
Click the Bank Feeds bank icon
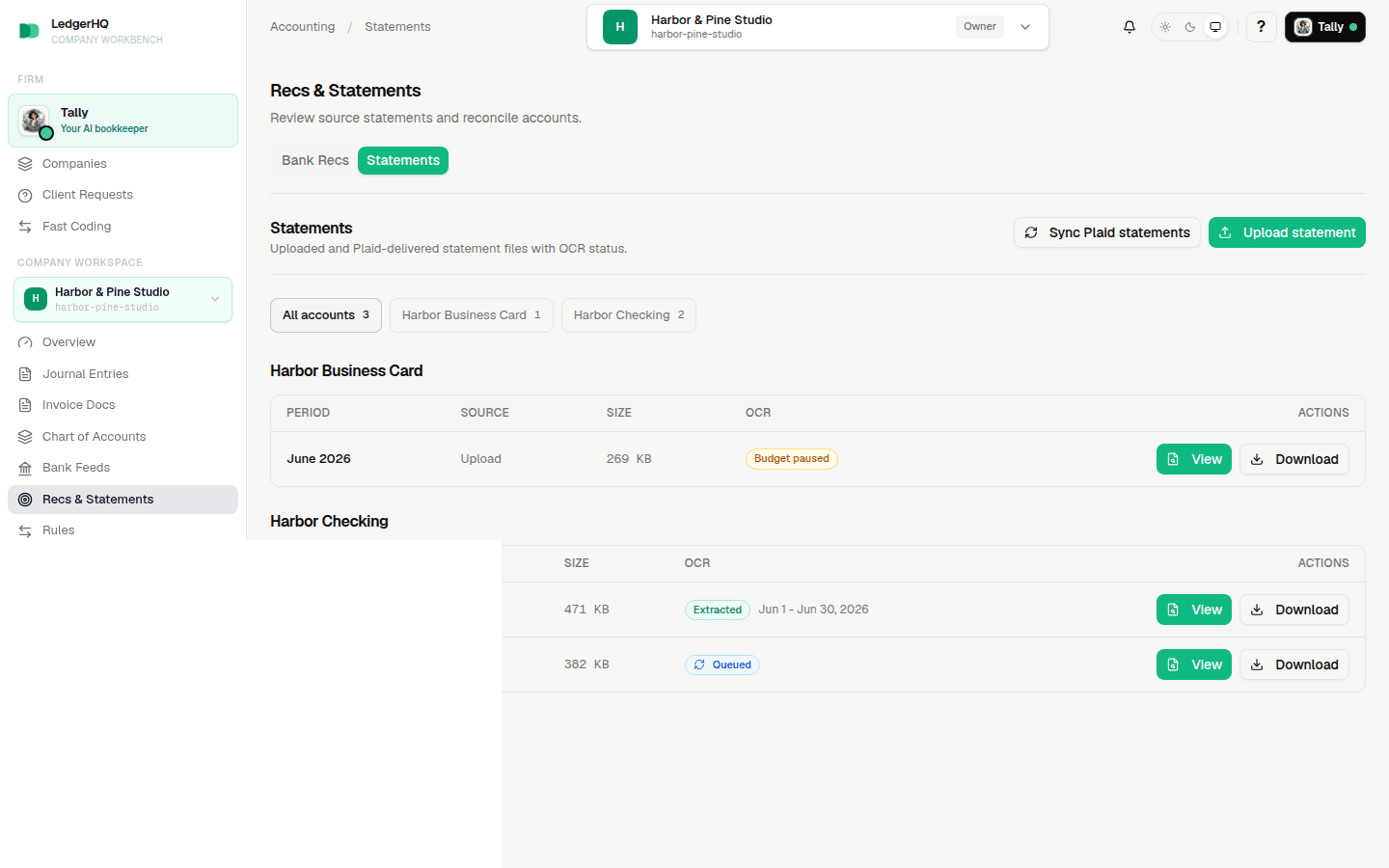[25, 468]
